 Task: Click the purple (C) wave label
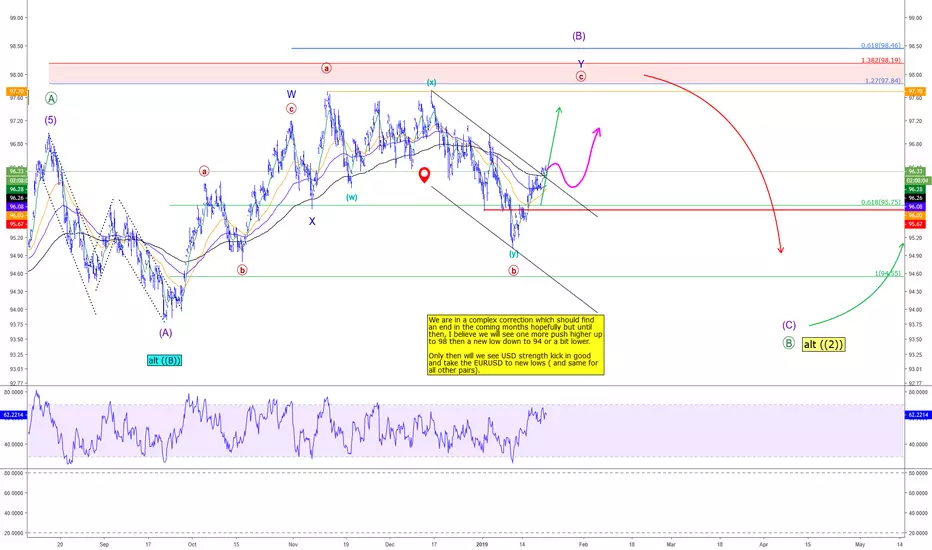(x=789, y=325)
